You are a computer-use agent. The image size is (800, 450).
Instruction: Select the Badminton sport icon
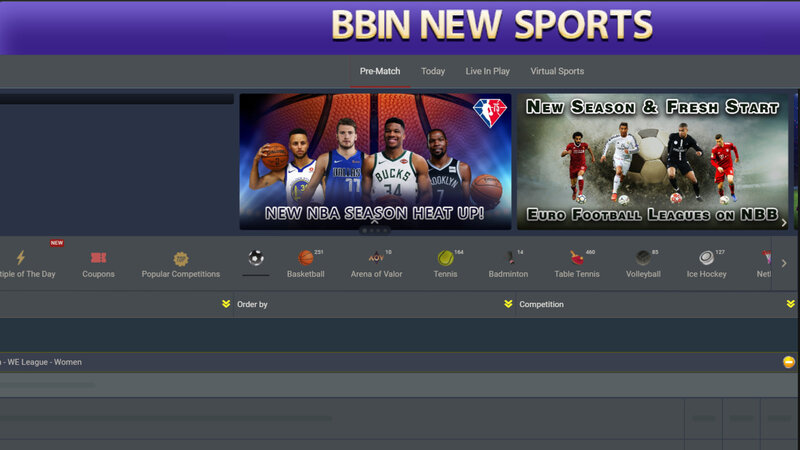click(x=508, y=258)
